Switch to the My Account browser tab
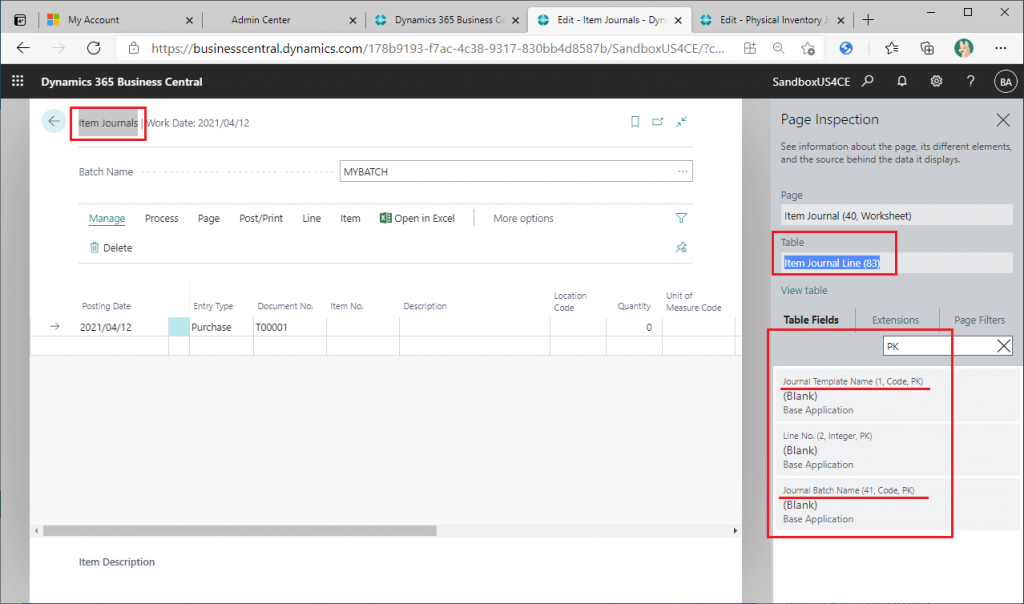The width and height of the screenshot is (1024, 604). click(121, 20)
